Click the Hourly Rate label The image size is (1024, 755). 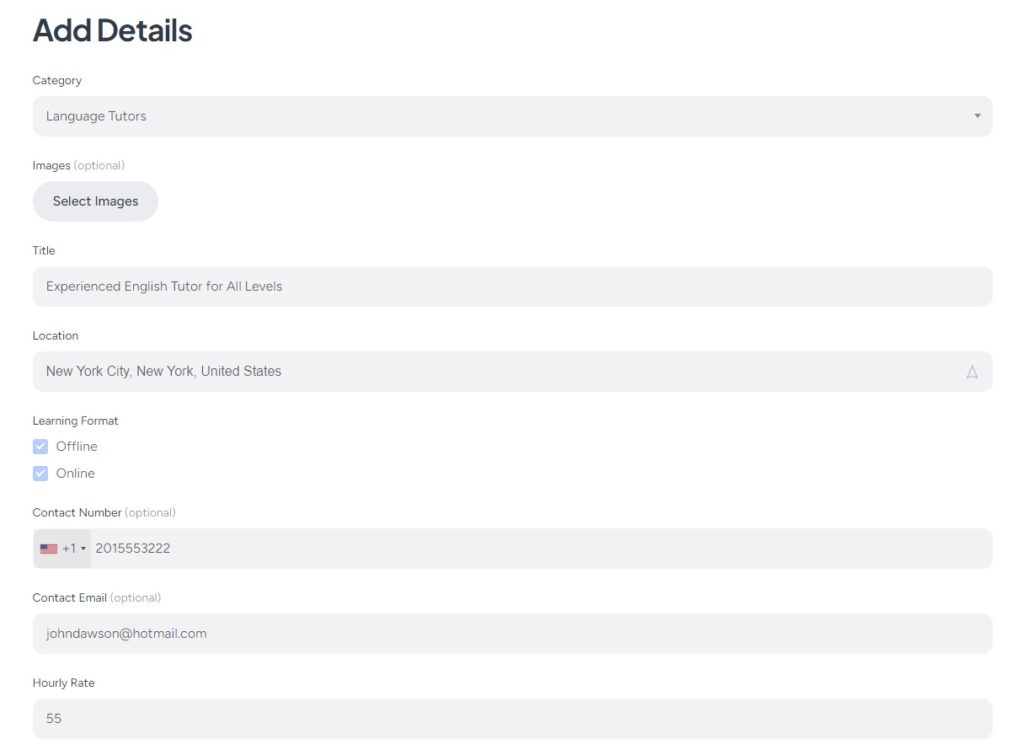pos(64,683)
